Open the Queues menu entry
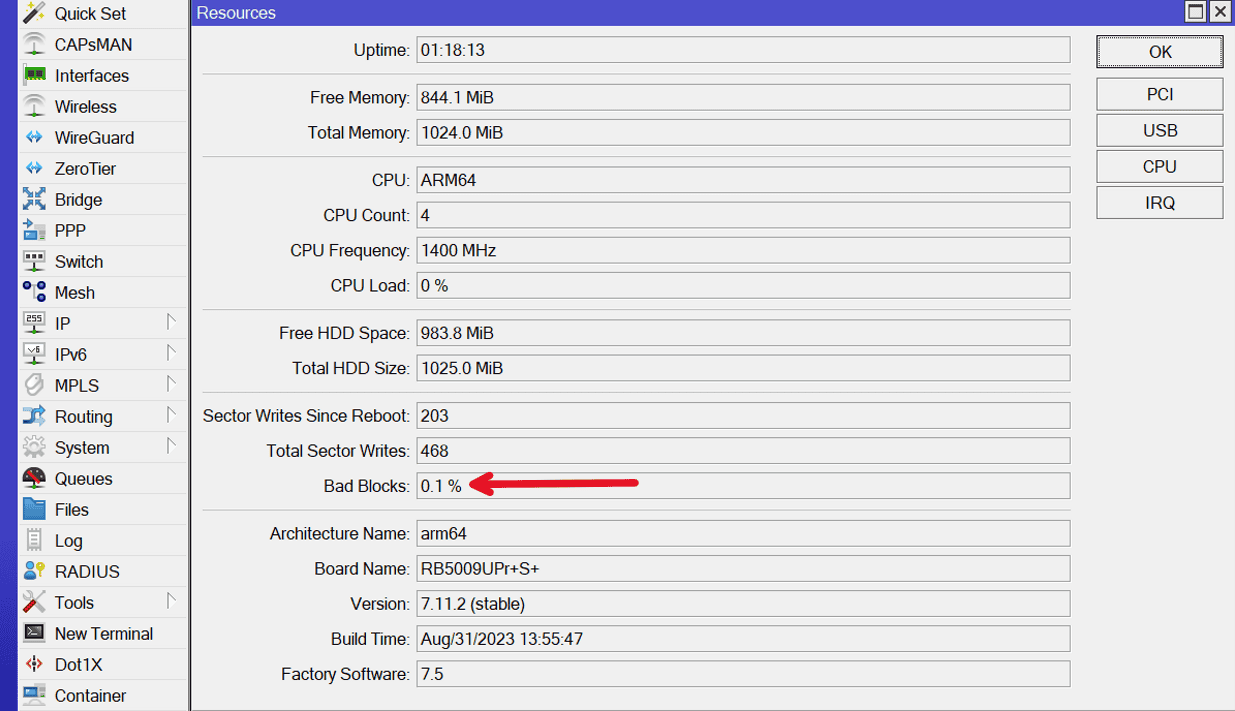This screenshot has width=1235, height=711. (102, 479)
